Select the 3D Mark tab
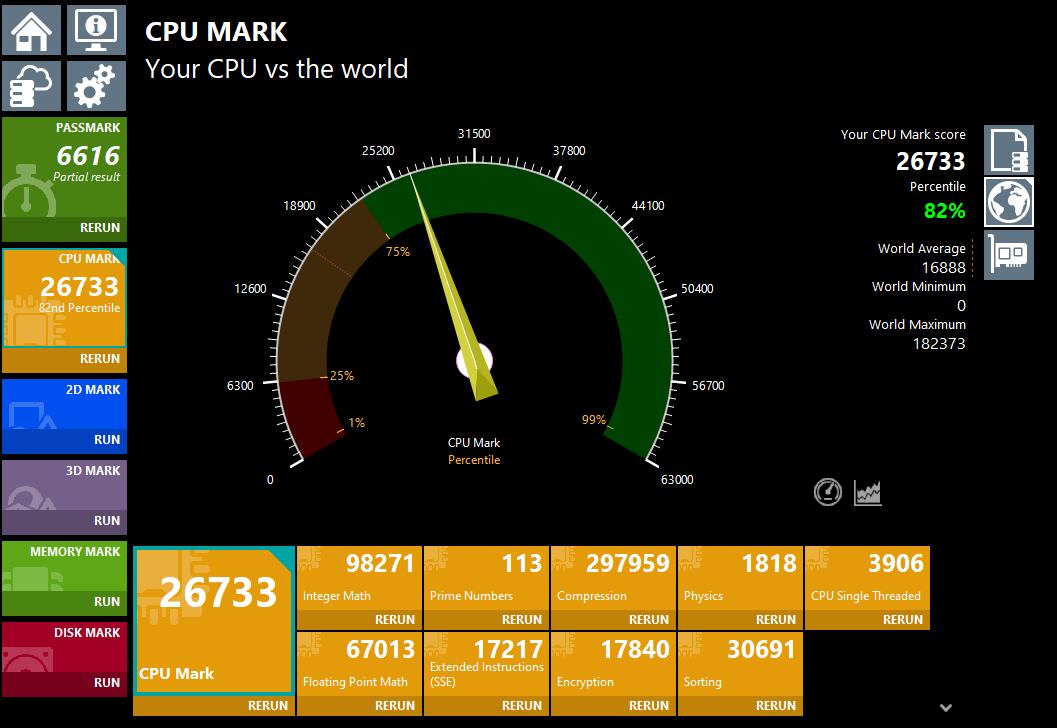Viewport: 1057px width, 728px height. (x=64, y=486)
